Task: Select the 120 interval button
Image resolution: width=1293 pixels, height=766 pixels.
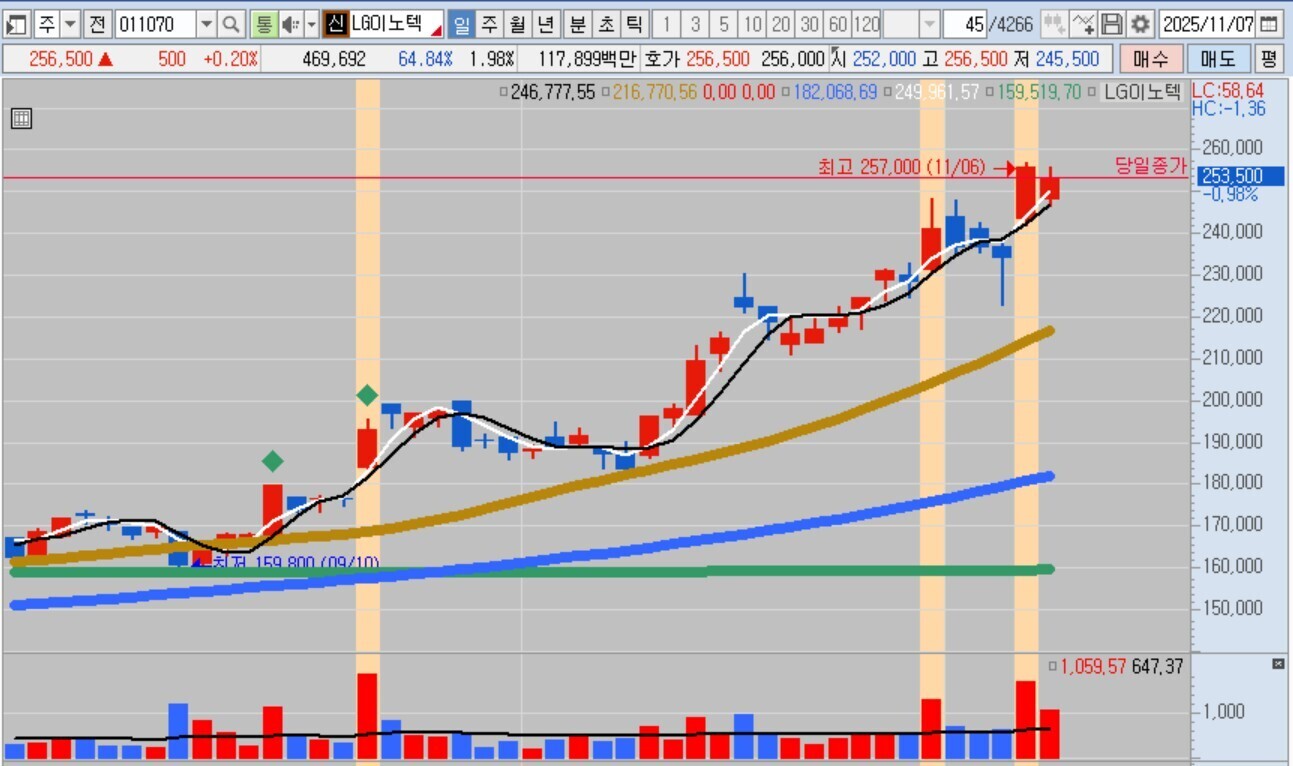Action: coord(867,23)
